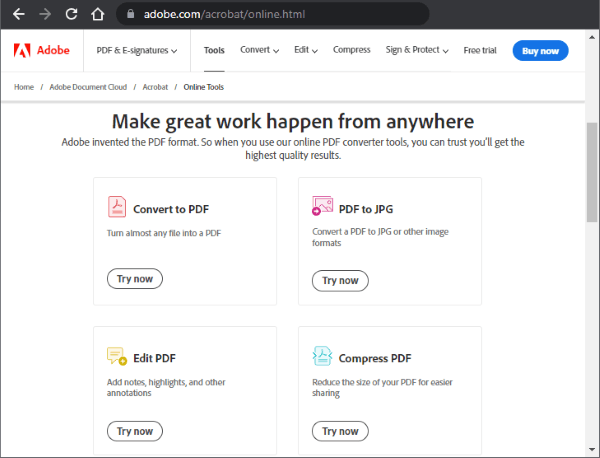This screenshot has height=458, width=600.
Task: Click Try now under Edit PDF
Action: 135,431
